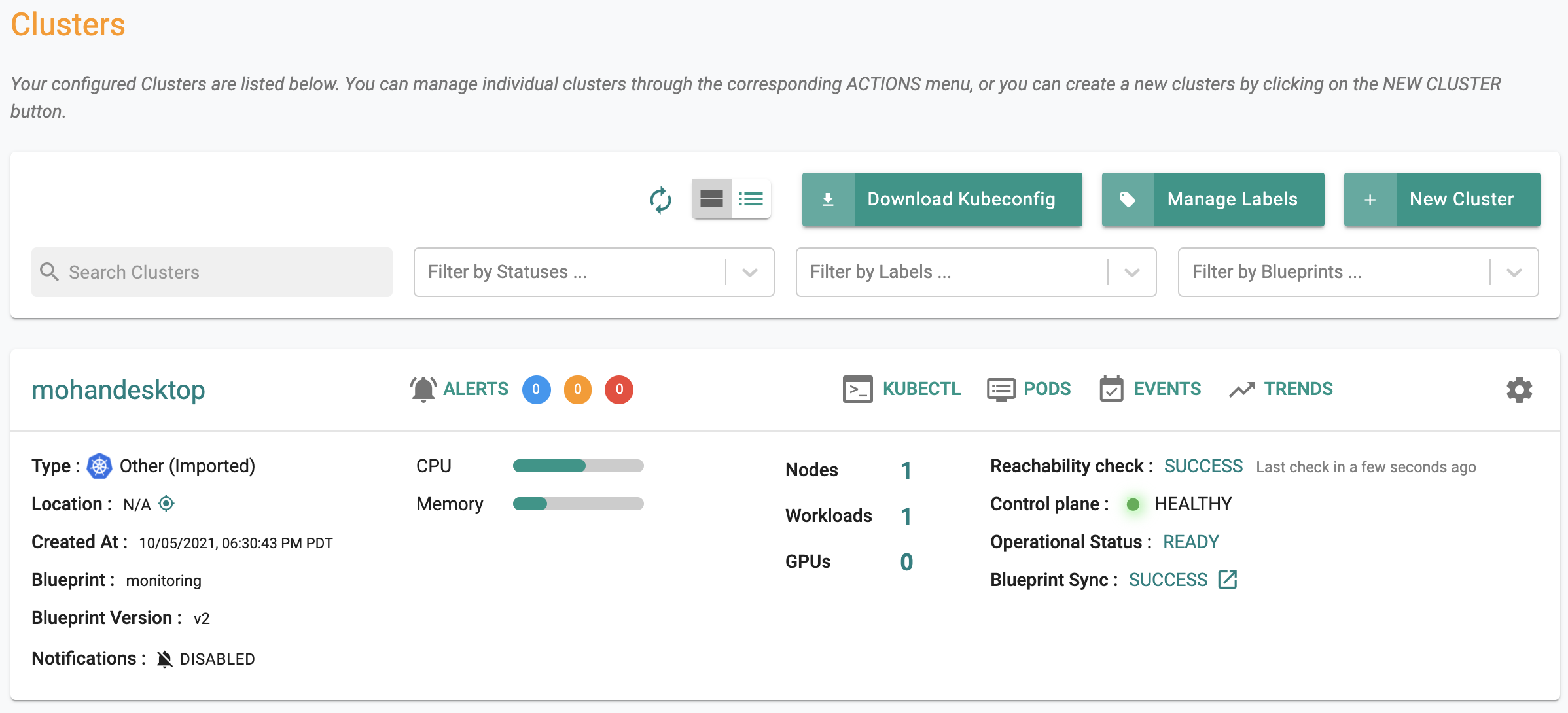
Task: Click the Nodes count 1
Action: click(906, 470)
